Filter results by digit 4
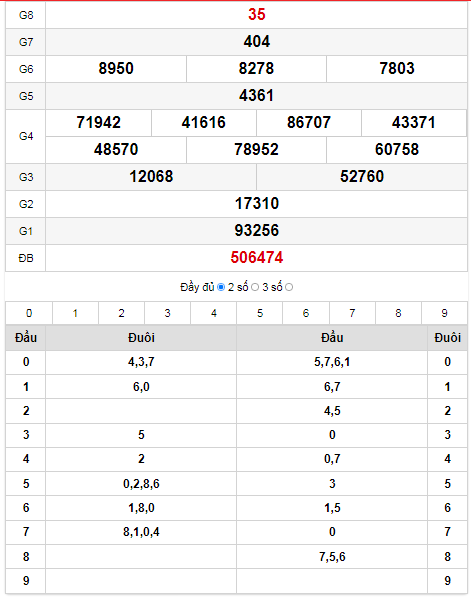471x597 pixels. point(214,313)
